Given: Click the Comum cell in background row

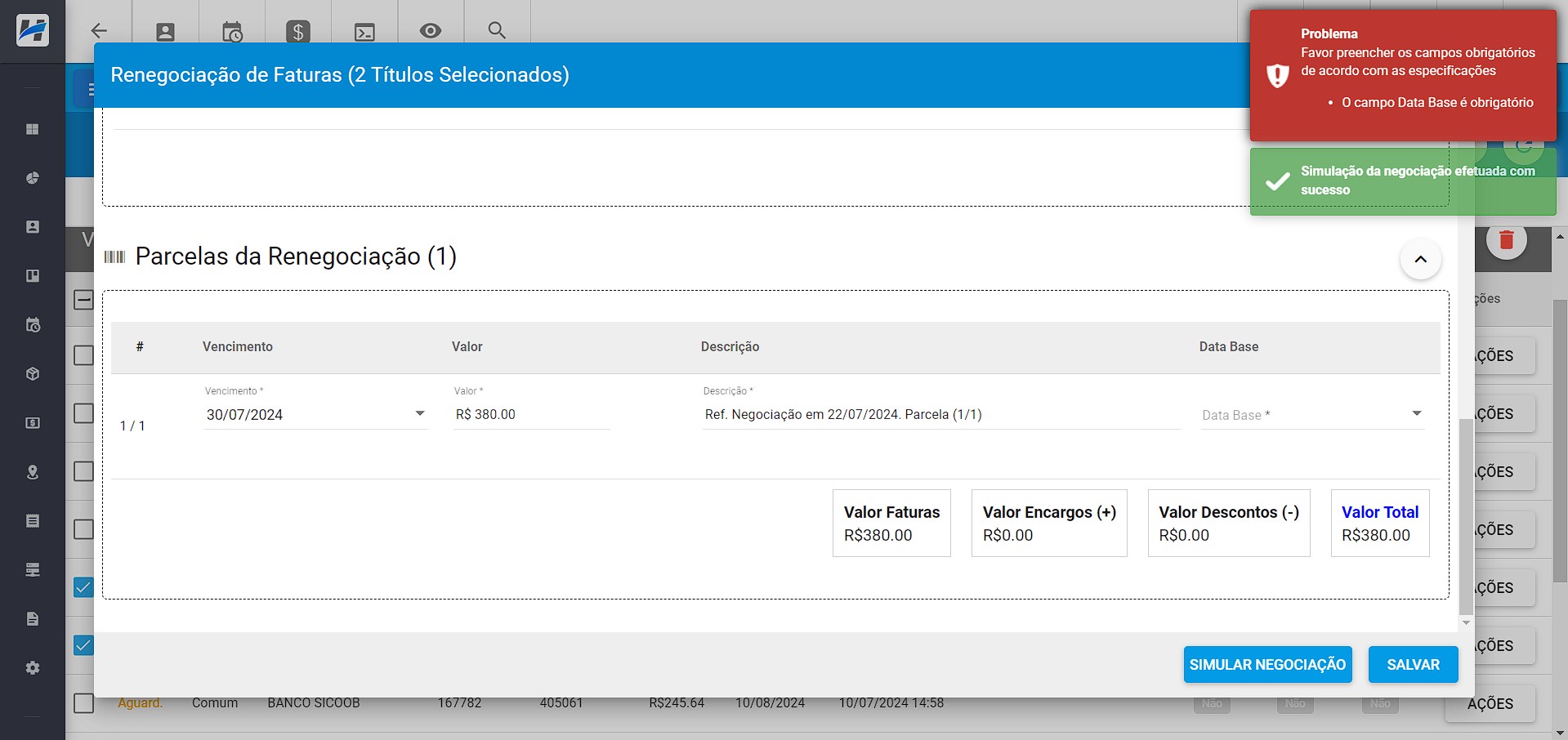Looking at the screenshot, I should point(215,703).
